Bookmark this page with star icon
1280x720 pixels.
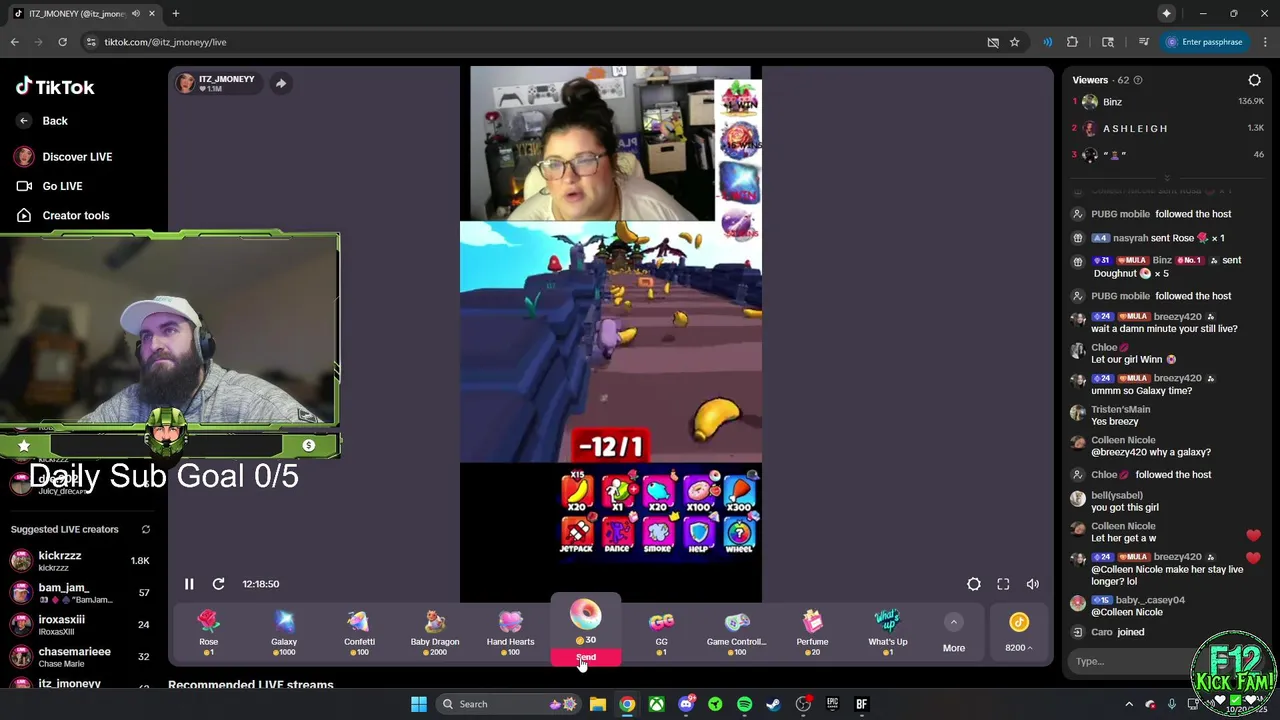click(x=1014, y=42)
